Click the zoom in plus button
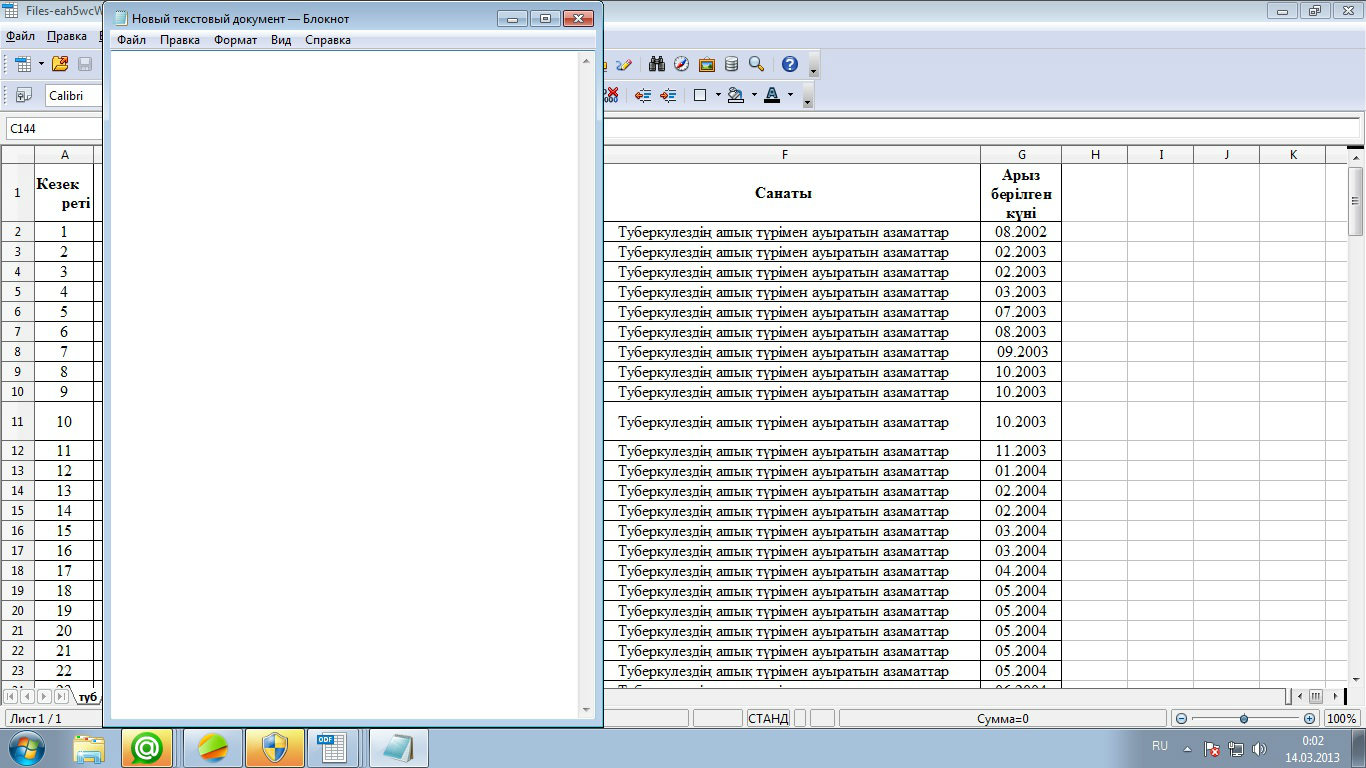This screenshot has height=768, width=1366. (1310, 718)
